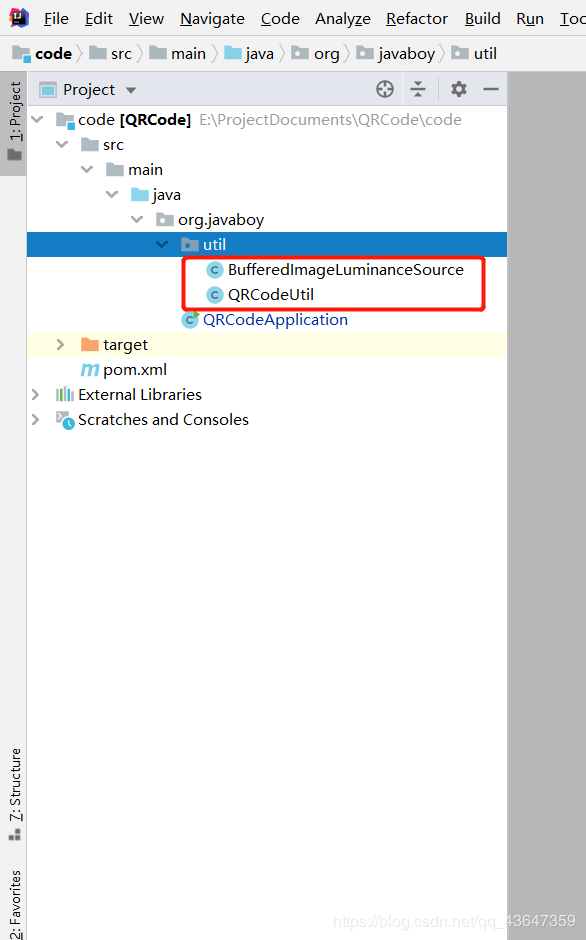This screenshot has height=940, width=586.
Task: Click the class icon beside BufferedImageLuminanceSource
Action: pyautogui.click(x=215, y=270)
